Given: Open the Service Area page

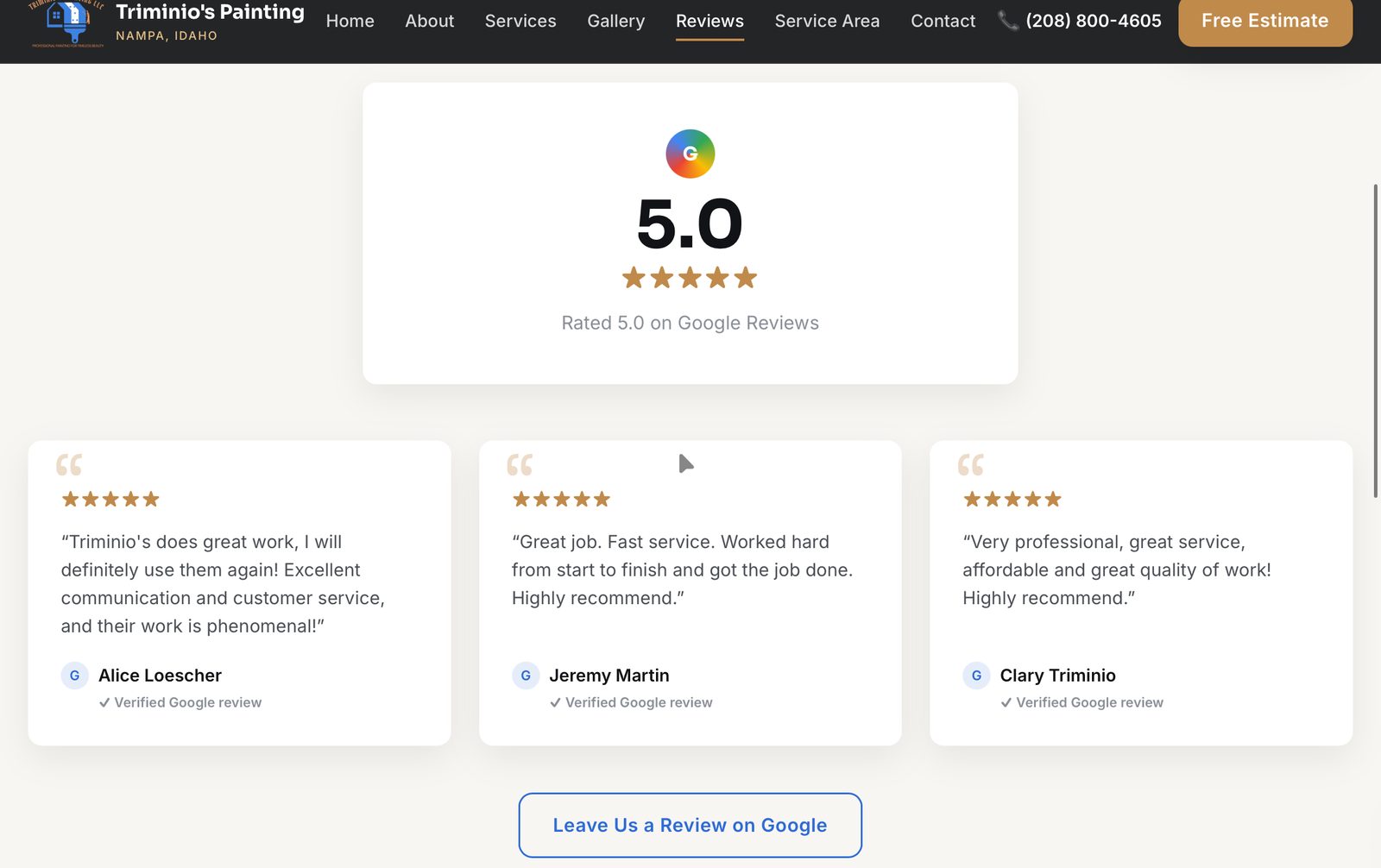Looking at the screenshot, I should [x=827, y=21].
